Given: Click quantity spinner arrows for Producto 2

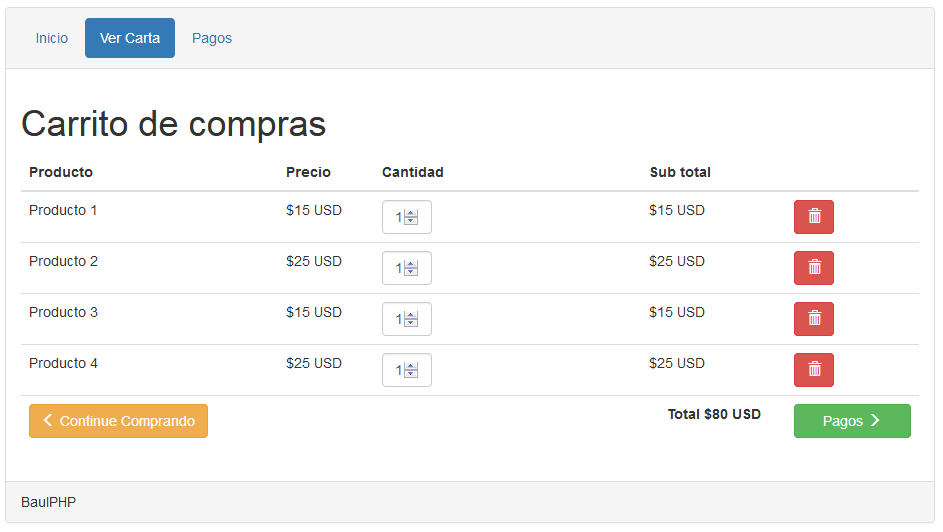Looking at the screenshot, I should (x=411, y=268).
